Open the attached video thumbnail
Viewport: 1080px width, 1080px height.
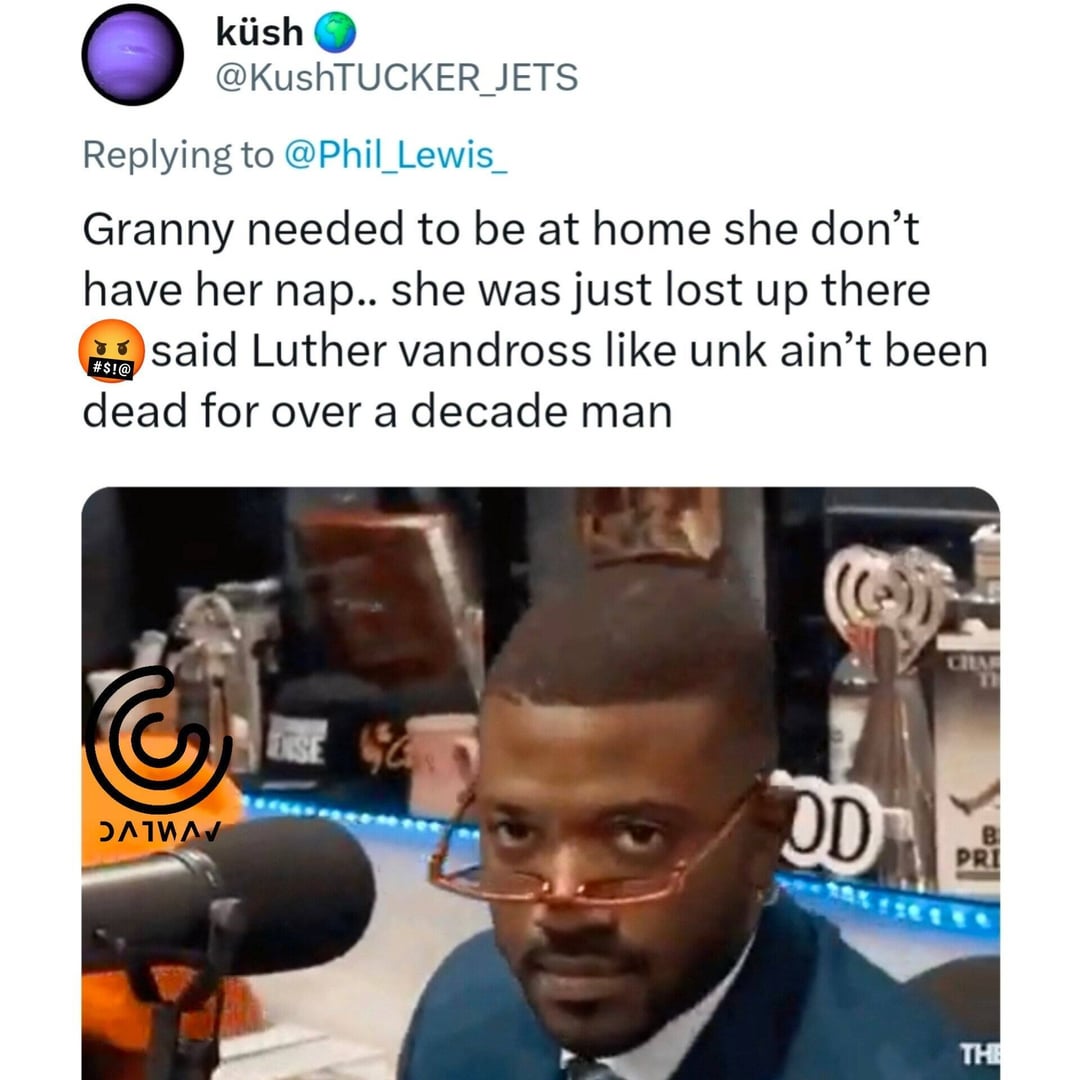tap(541, 783)
